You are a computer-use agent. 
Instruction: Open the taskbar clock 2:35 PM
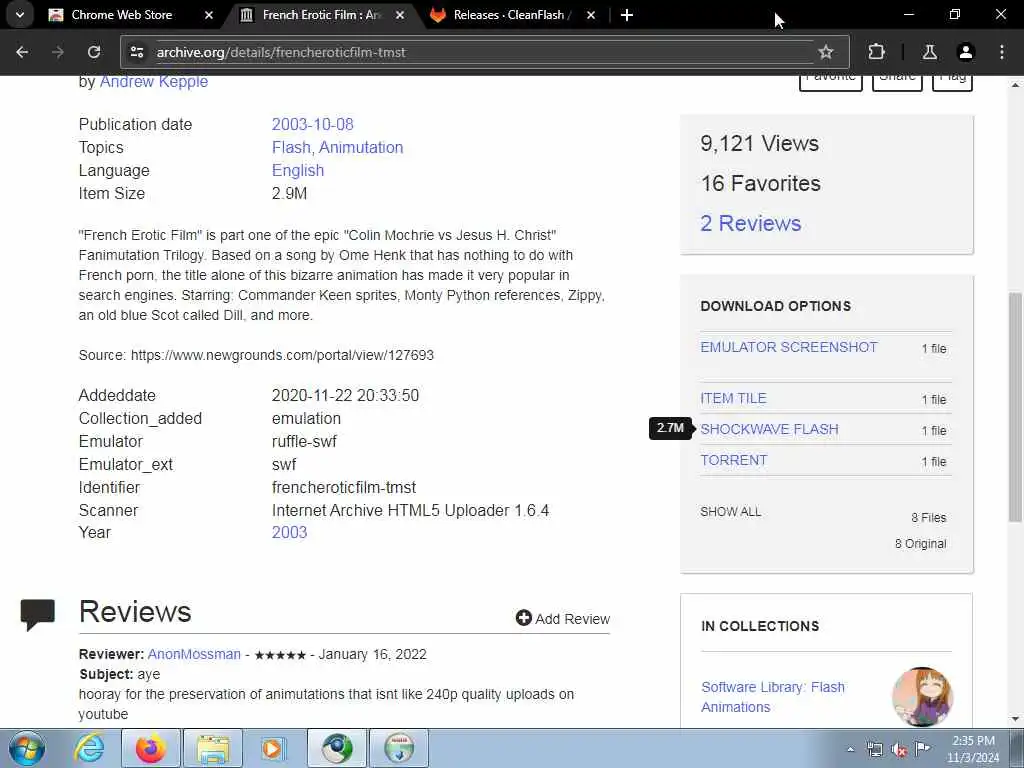pos(973,749)
